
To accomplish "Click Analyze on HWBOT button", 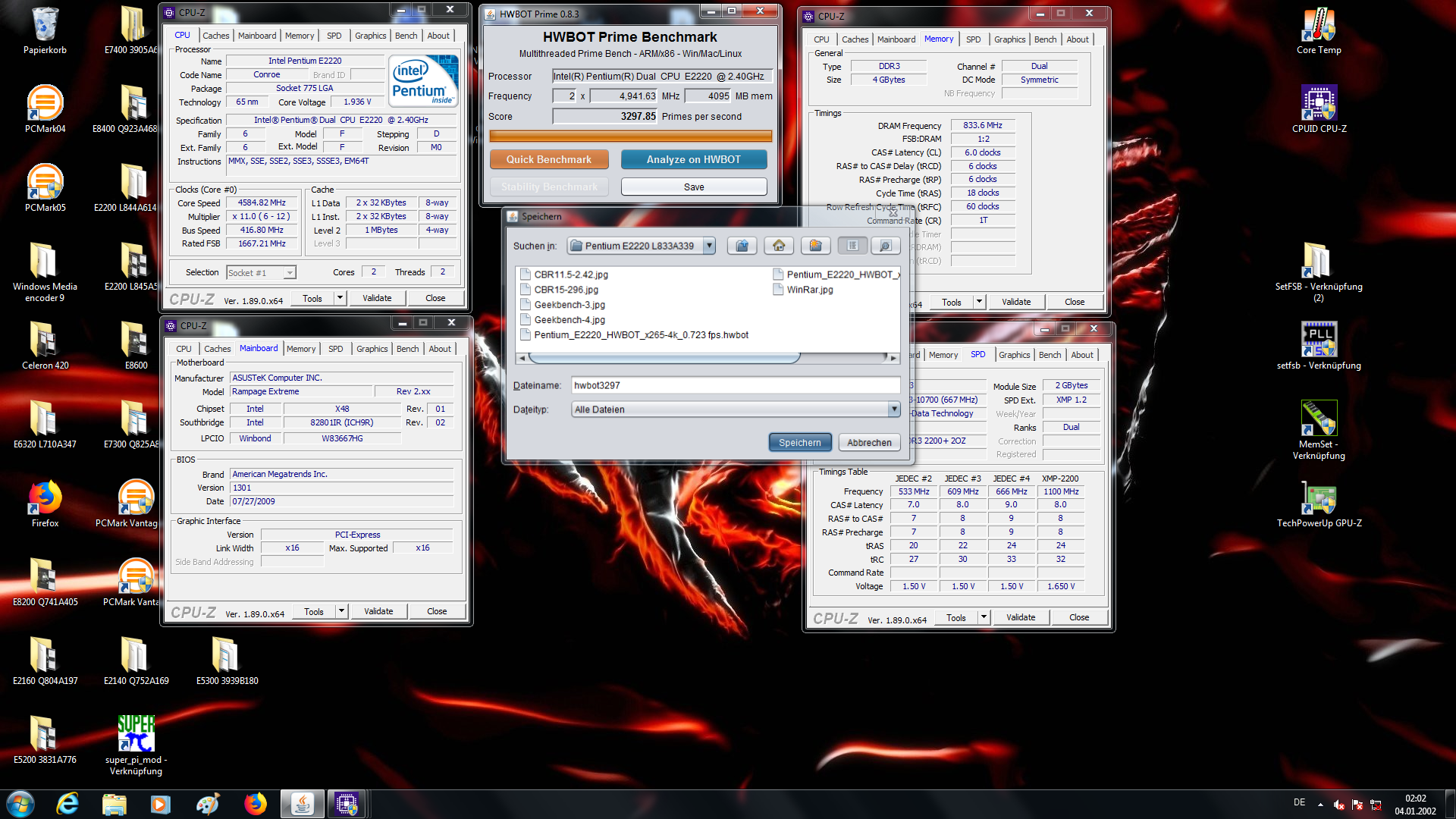I will [694, 159].
